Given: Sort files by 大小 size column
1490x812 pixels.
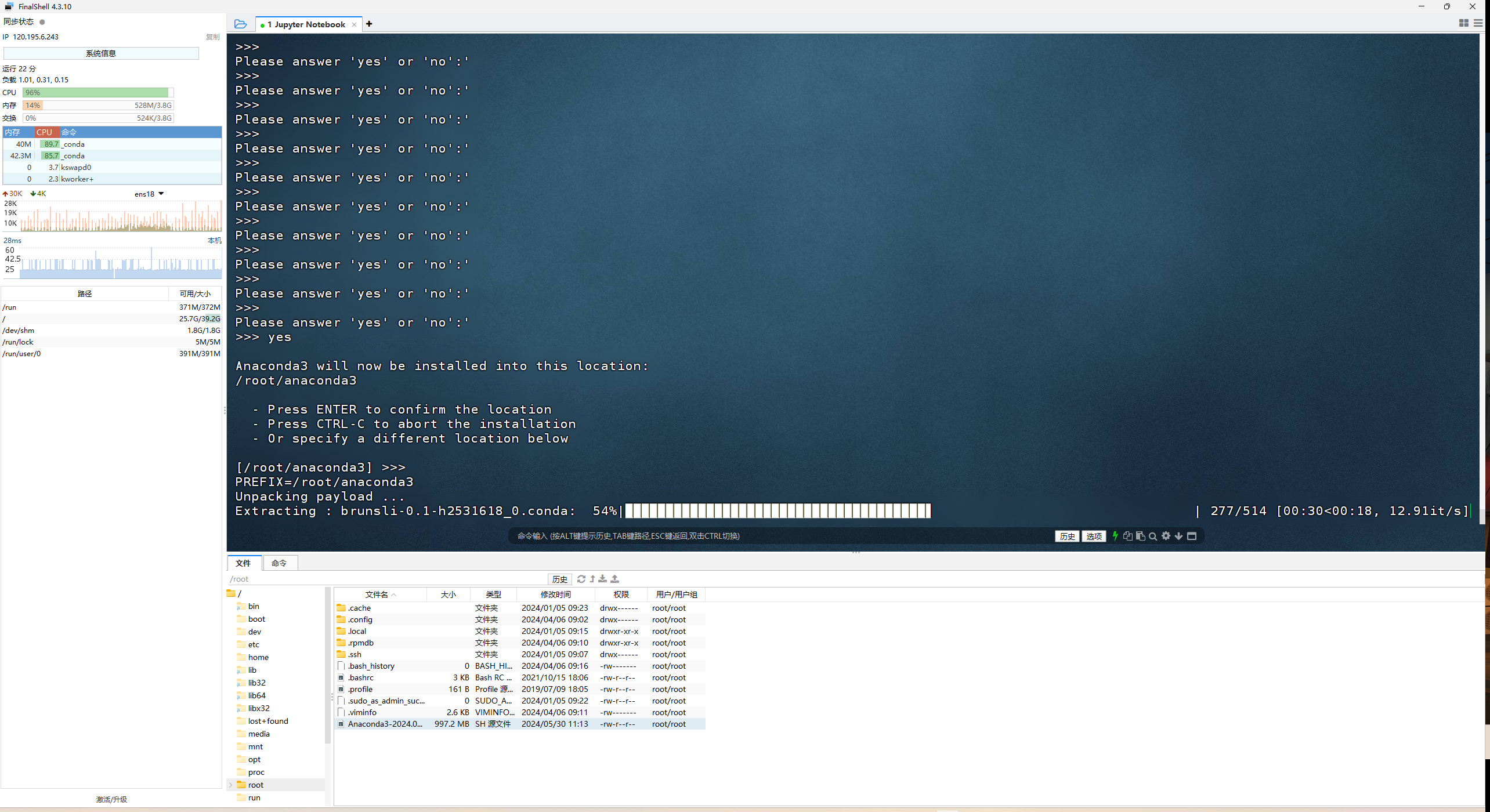Looking at the screenshot, I should (448, 594).
